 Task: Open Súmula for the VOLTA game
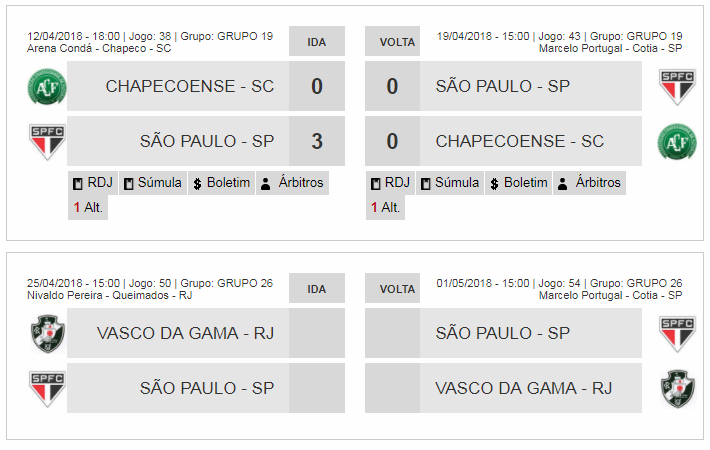tap(450, 183)
